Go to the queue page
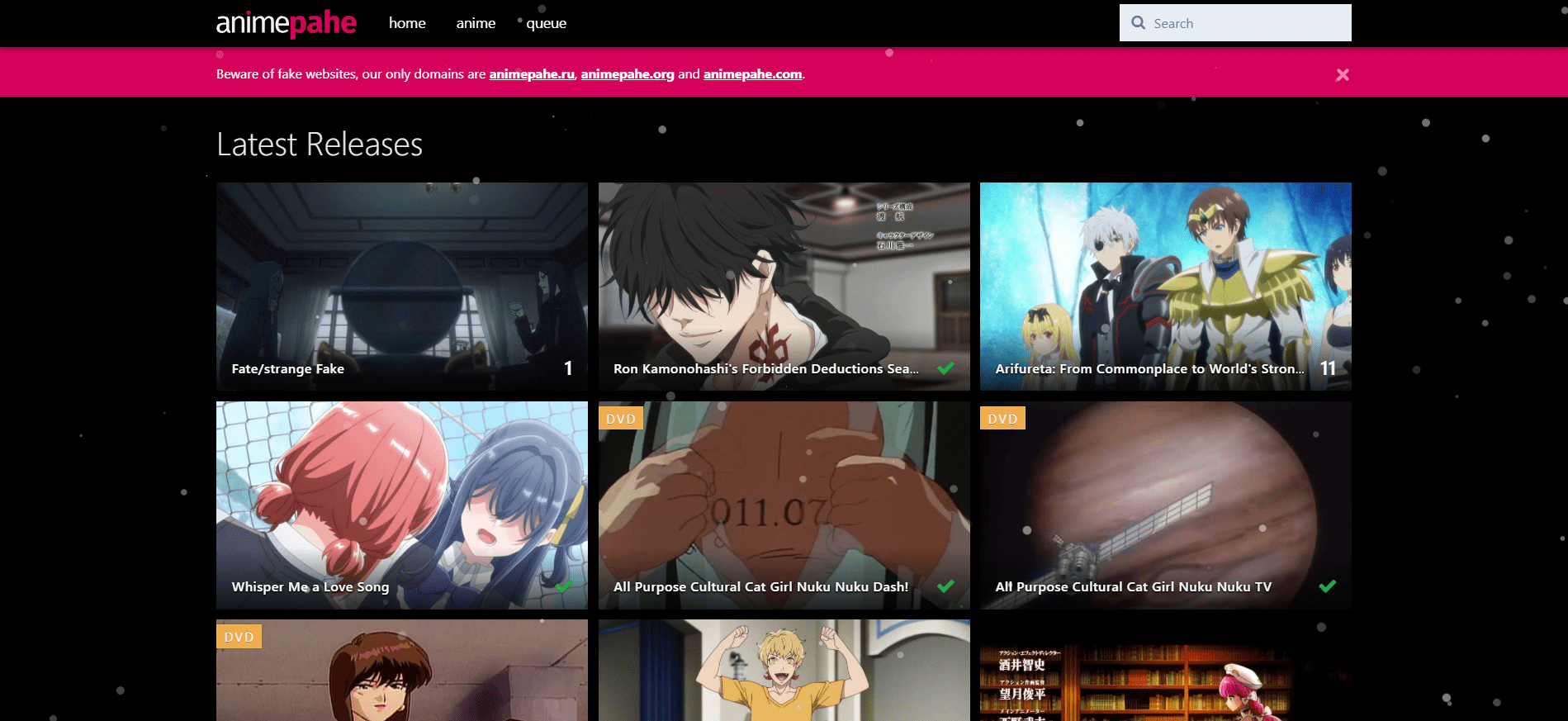 click(546, 23)
